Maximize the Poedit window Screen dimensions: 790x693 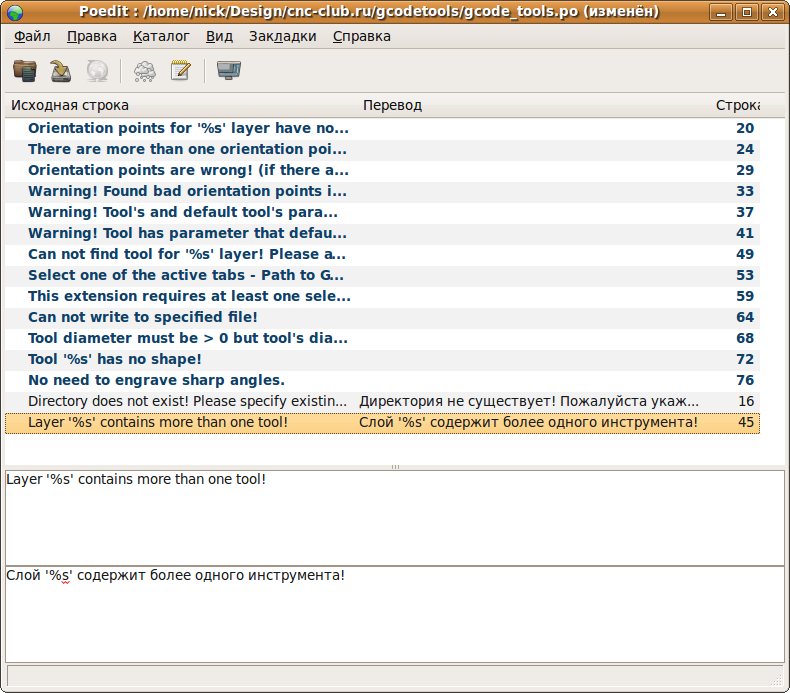tap(747, 12)
